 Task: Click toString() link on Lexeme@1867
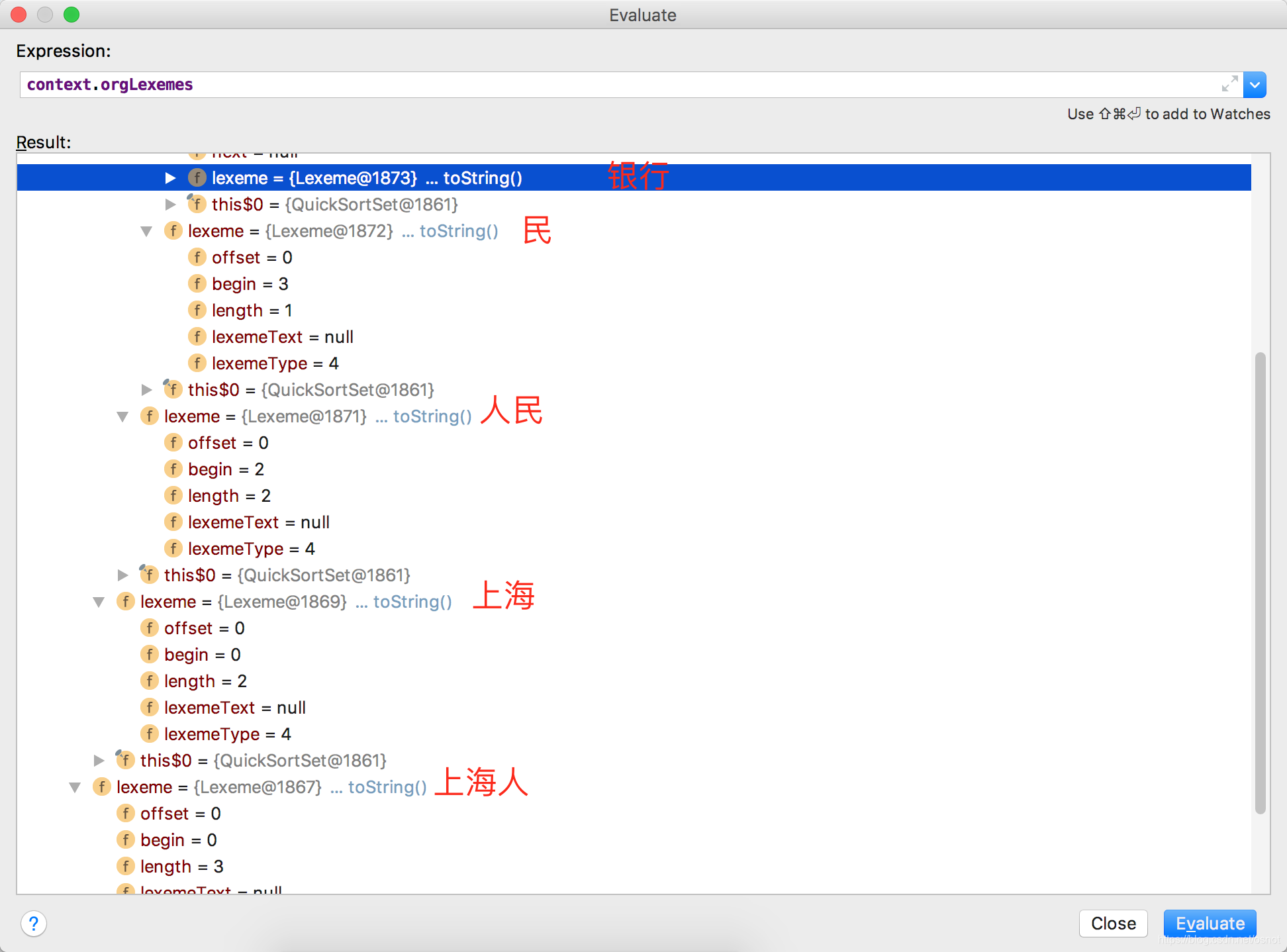[387, 786]
